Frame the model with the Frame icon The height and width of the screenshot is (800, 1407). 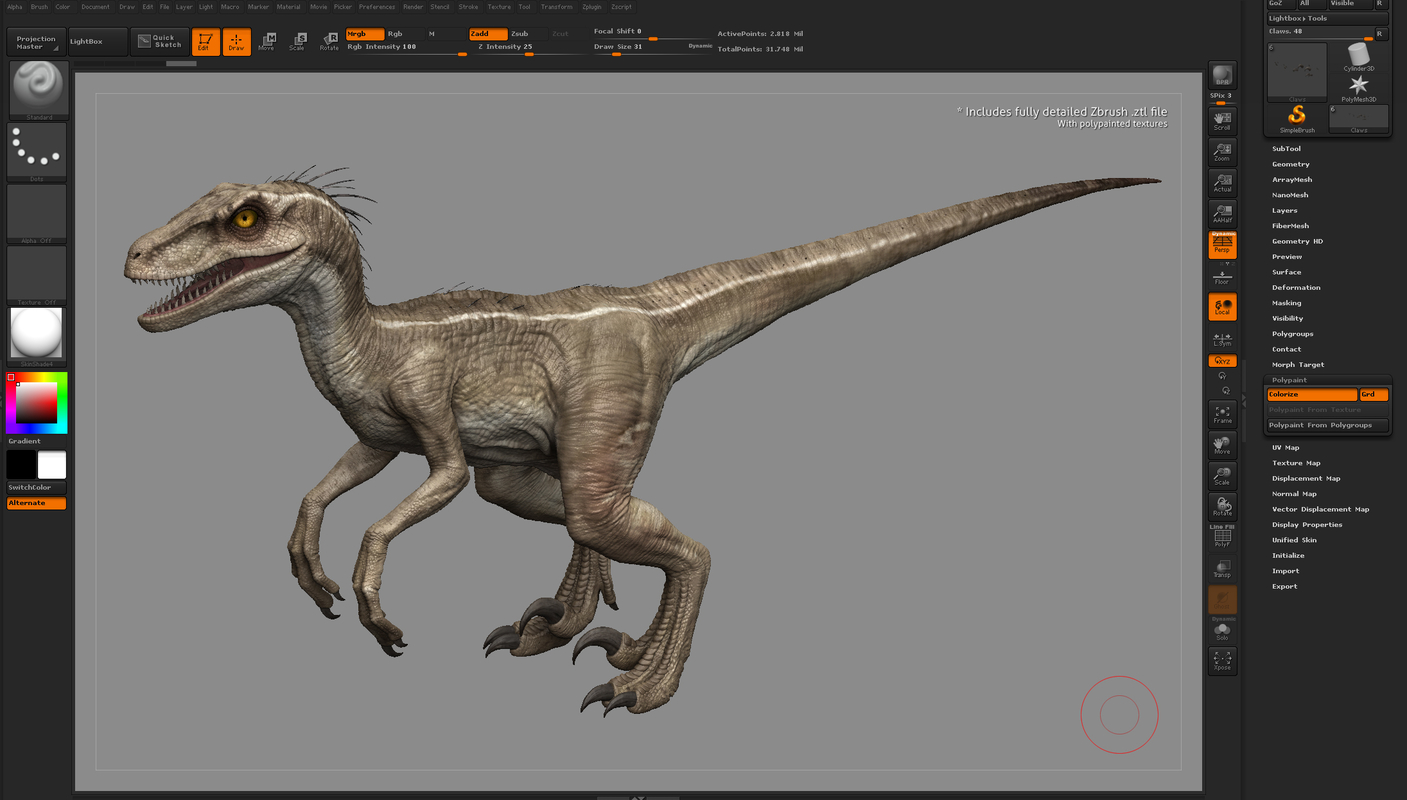pyautogui.click(x=1222, y=412)
